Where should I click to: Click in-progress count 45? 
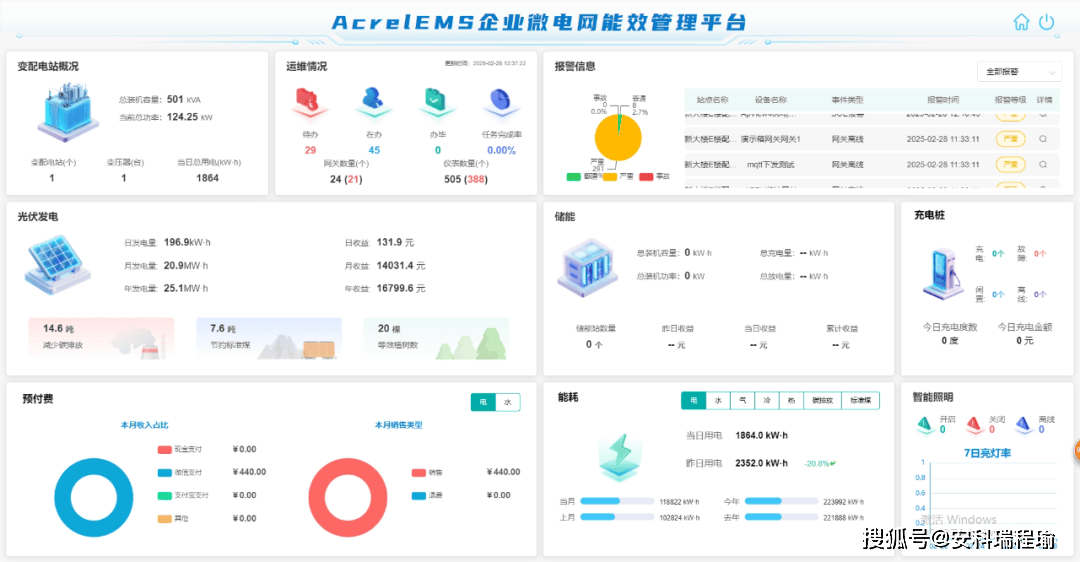[x=374, y=150]
